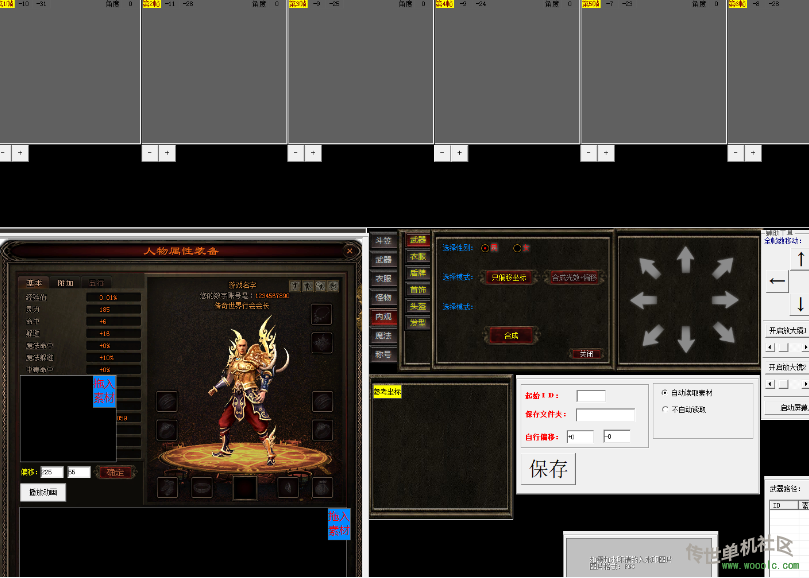Click the down-left diagonal direction arrow
Viewport: 809px width, 578px height.
click(653, 334)
